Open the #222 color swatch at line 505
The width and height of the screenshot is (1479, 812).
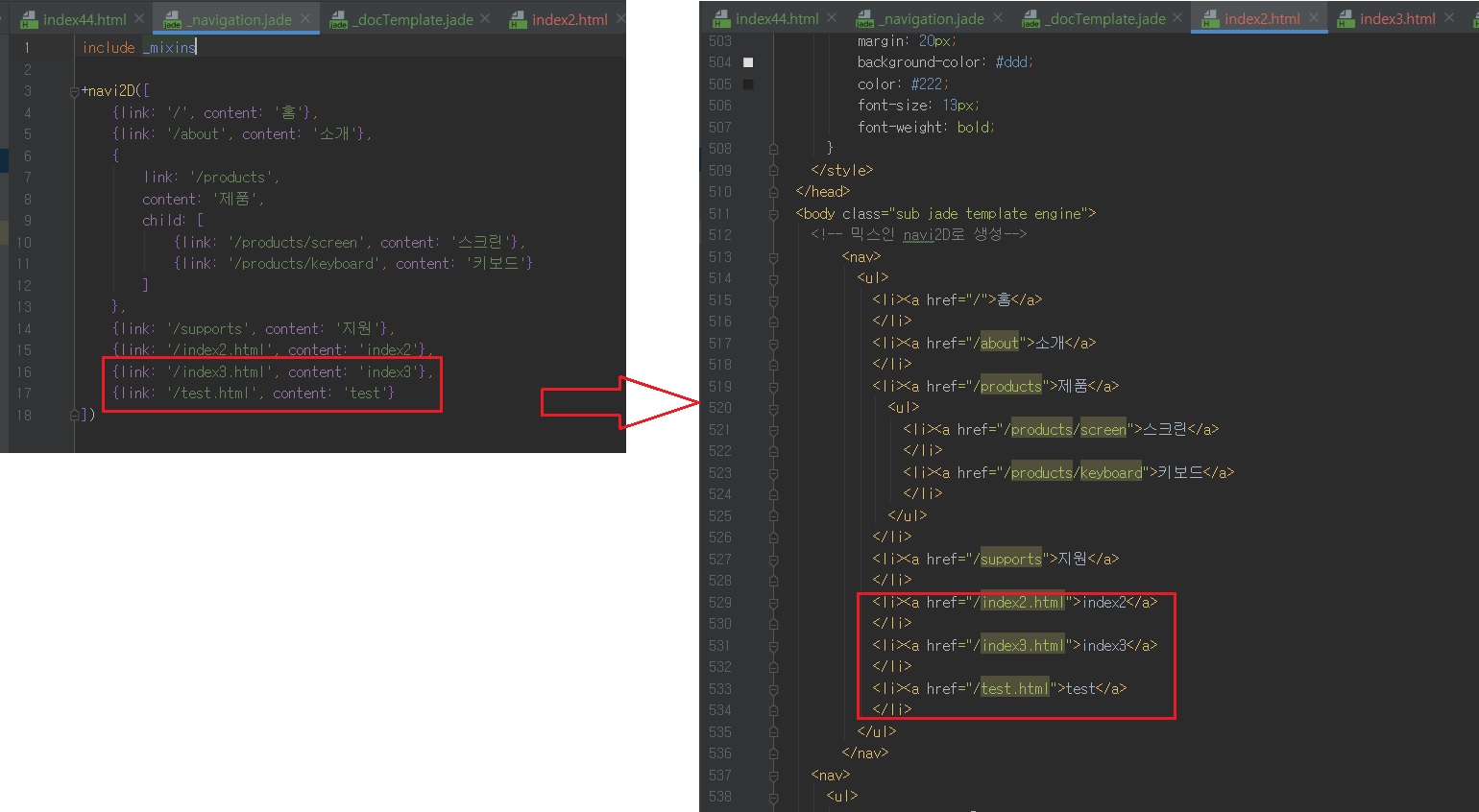point(748,84)
